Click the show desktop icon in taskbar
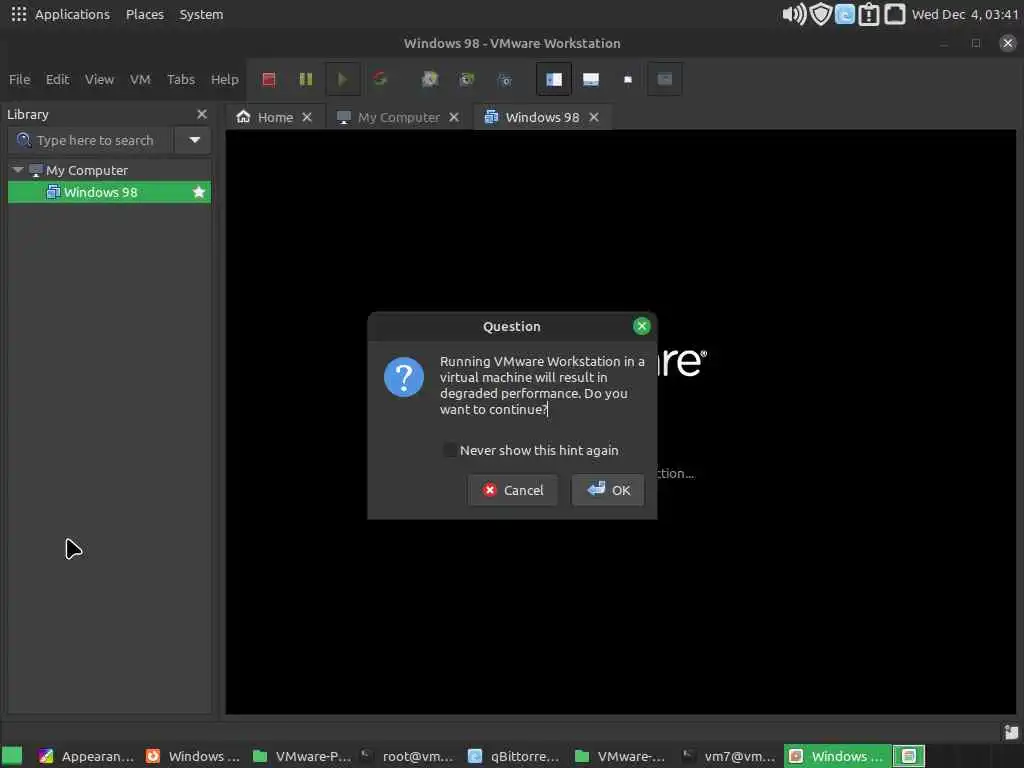The height and width of the screenshot is (768, 1024). [x=12, y=756]
